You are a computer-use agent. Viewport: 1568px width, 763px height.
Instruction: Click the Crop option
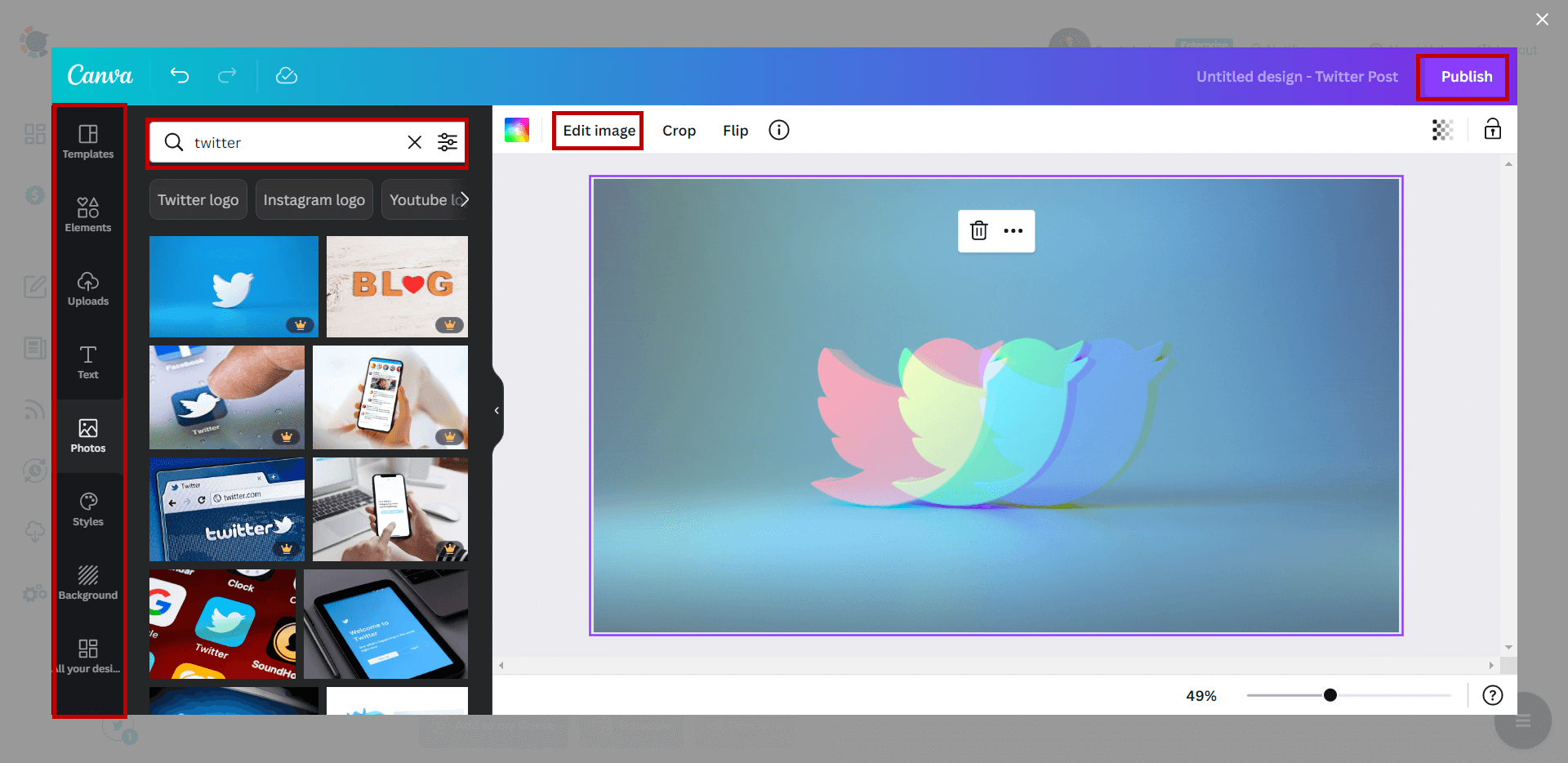[679, 131]
